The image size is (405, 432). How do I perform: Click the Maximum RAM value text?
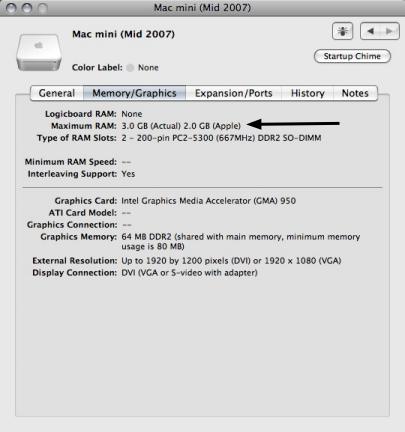[181, 126]
